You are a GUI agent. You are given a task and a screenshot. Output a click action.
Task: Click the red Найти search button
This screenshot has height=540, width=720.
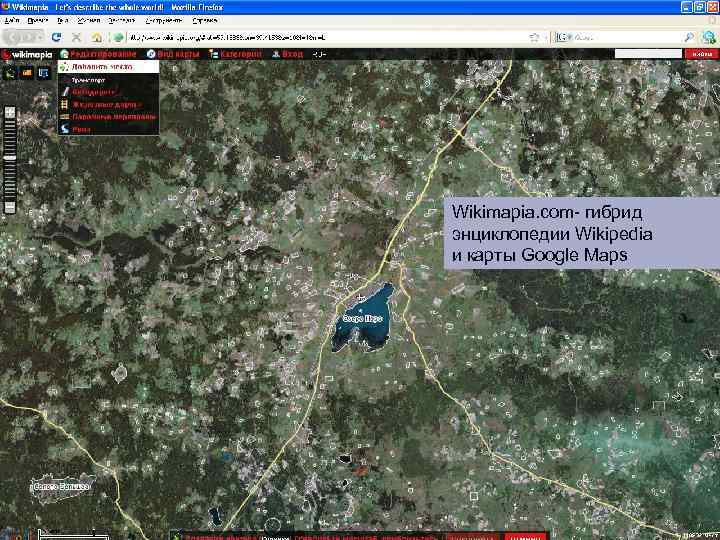click(702, 54)
